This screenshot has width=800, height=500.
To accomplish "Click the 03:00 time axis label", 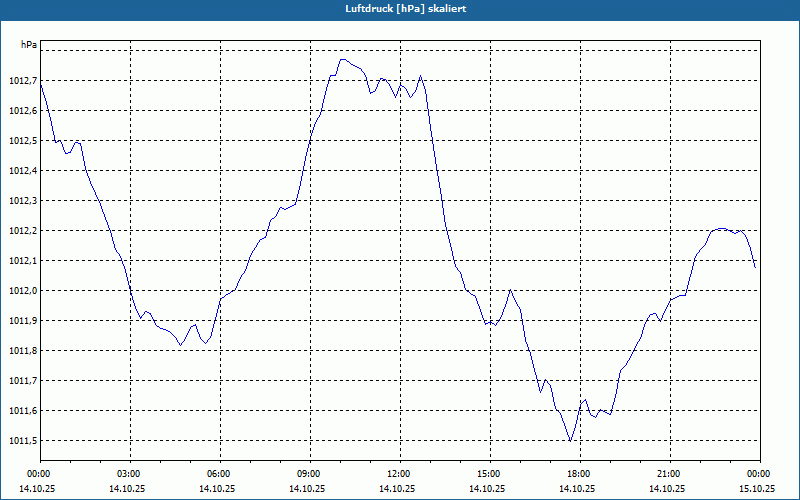I will tap(131, 474).
